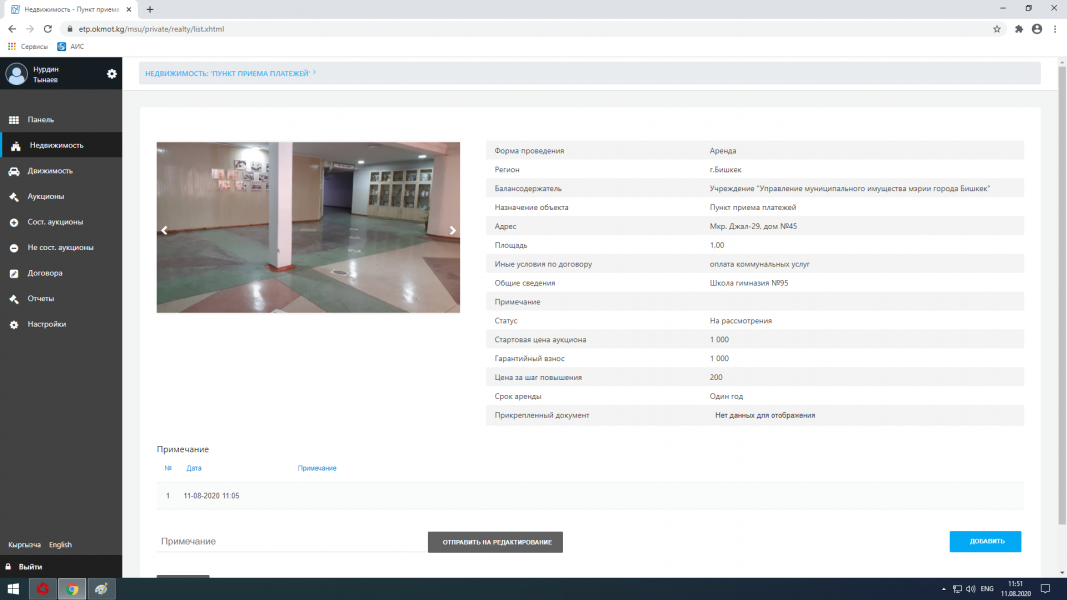Click Выйти to log out
This screenshot has height=600, width=1067.
(x=30, y=567)
